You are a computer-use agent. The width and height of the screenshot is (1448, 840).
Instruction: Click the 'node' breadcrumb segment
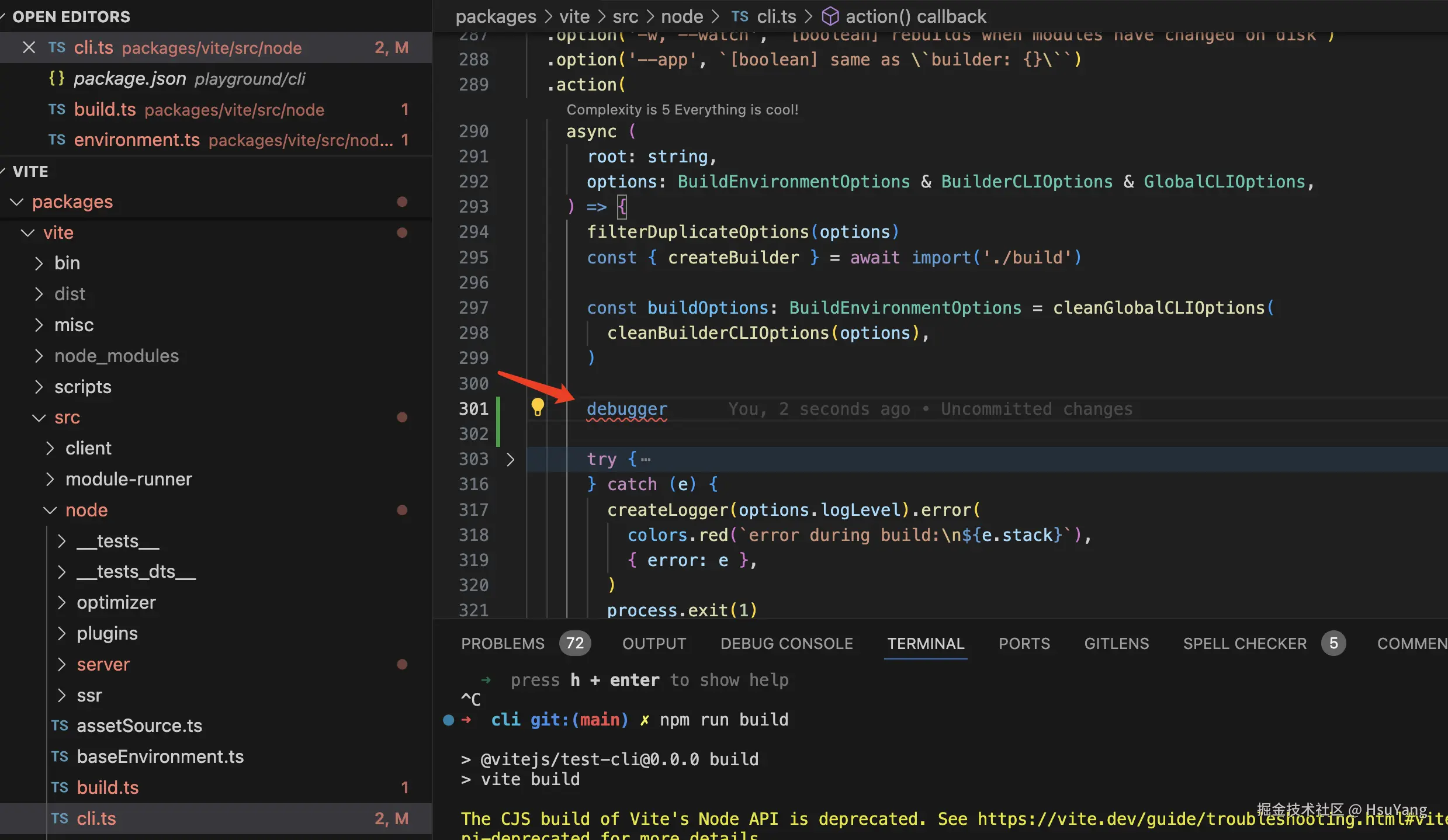pyautogui.click(x=681, y=16)
